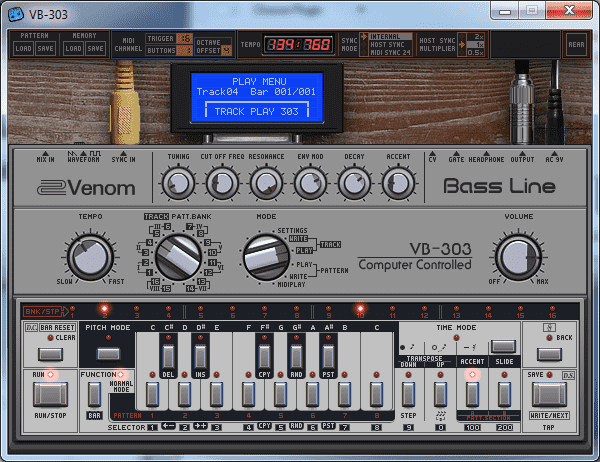Image resolution: width=600 pixels, height=462 pixels.
Task: Click the F# CPY black key
Action: coord(264,356)
